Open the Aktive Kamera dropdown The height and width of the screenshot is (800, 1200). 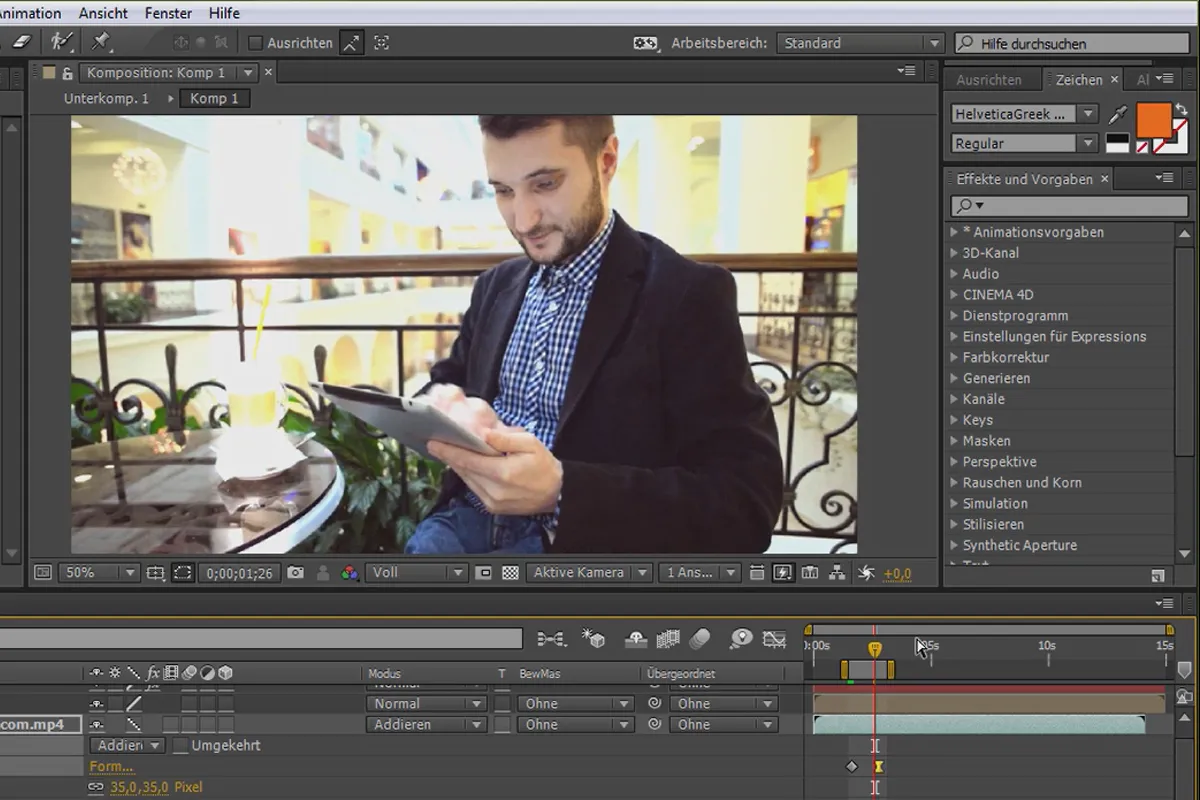click(589, 573)
